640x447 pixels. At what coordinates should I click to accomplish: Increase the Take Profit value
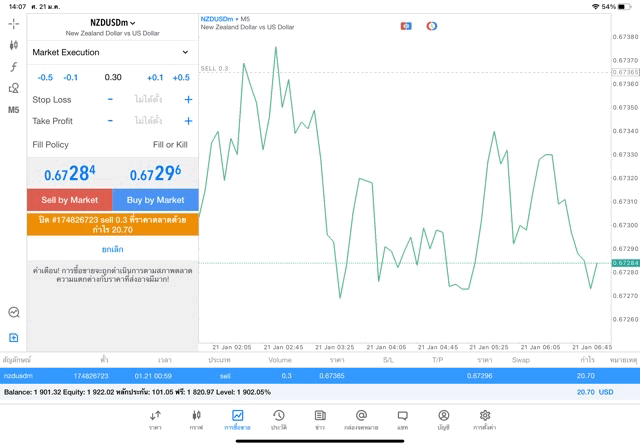pos(188,121)
